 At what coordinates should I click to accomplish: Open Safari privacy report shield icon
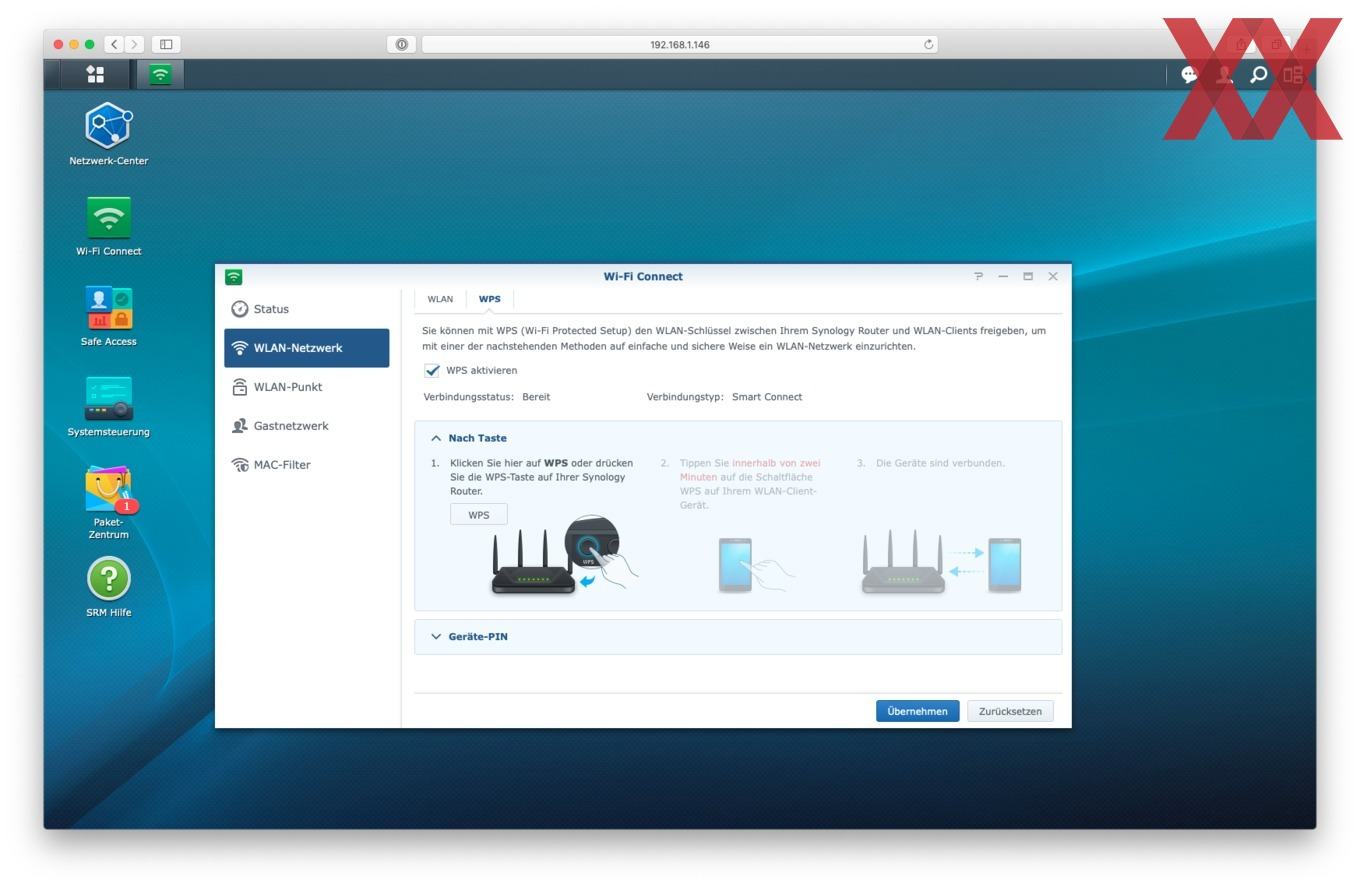pyautogui.click(x=401, y=44)
